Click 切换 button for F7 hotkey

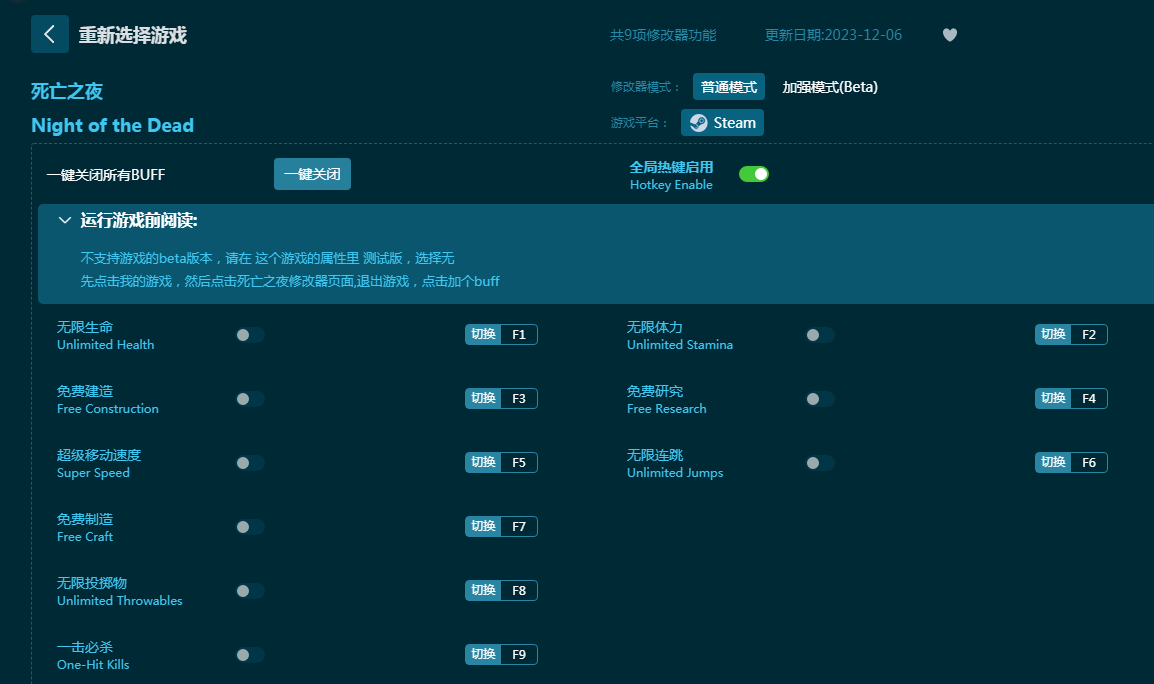pyautogui.click(x=483, y=526)
